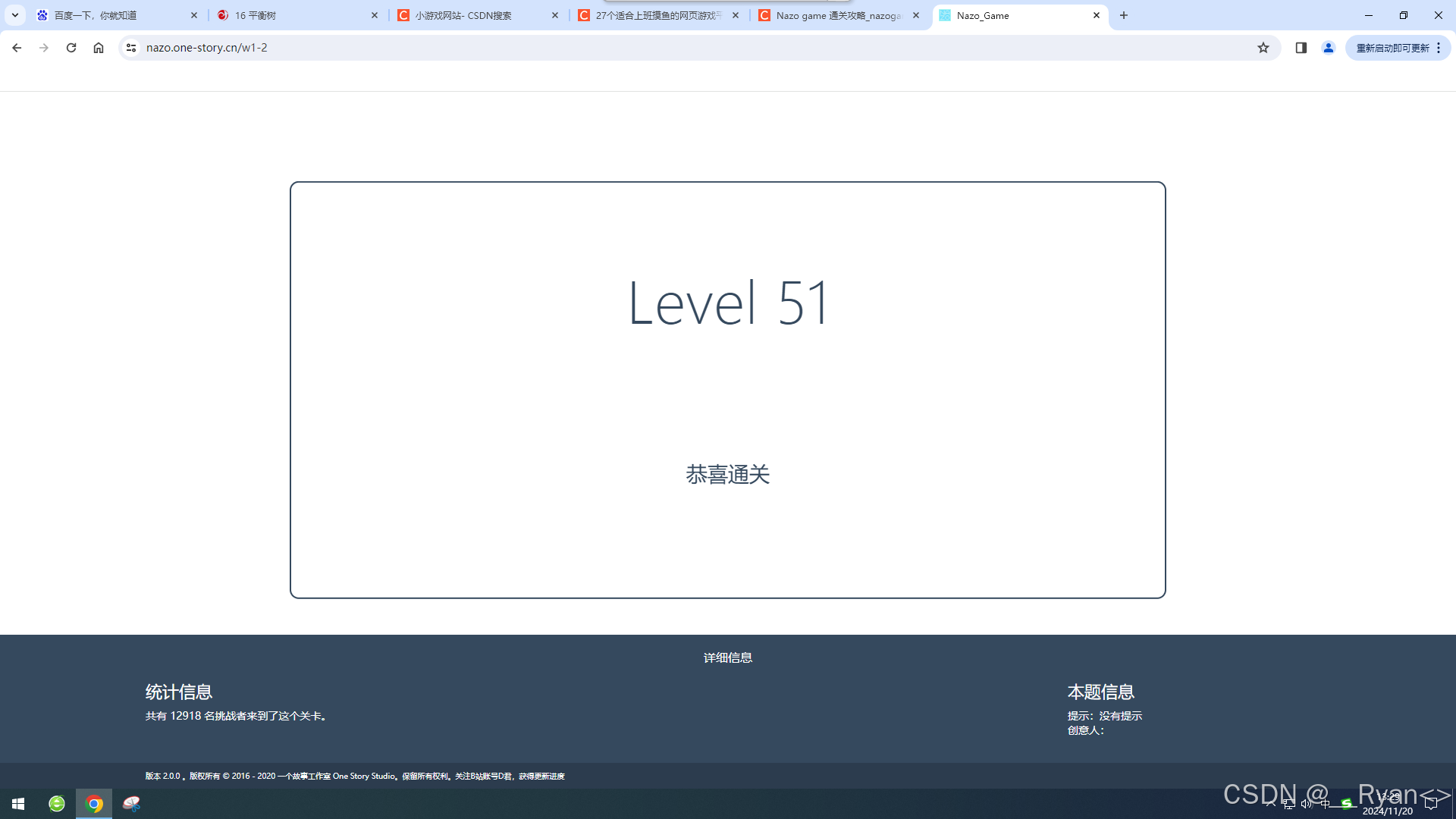This screenshot has width=1456, height=819.
Task: Close the Nazo game 通关攻略 tab
Action: tap(915, 15)
